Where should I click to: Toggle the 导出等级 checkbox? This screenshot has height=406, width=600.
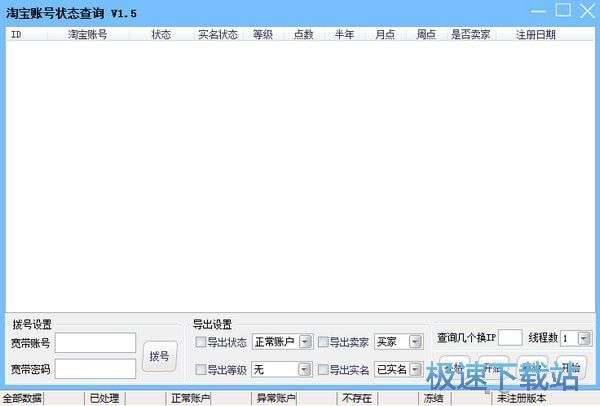(x=201, y=370)
